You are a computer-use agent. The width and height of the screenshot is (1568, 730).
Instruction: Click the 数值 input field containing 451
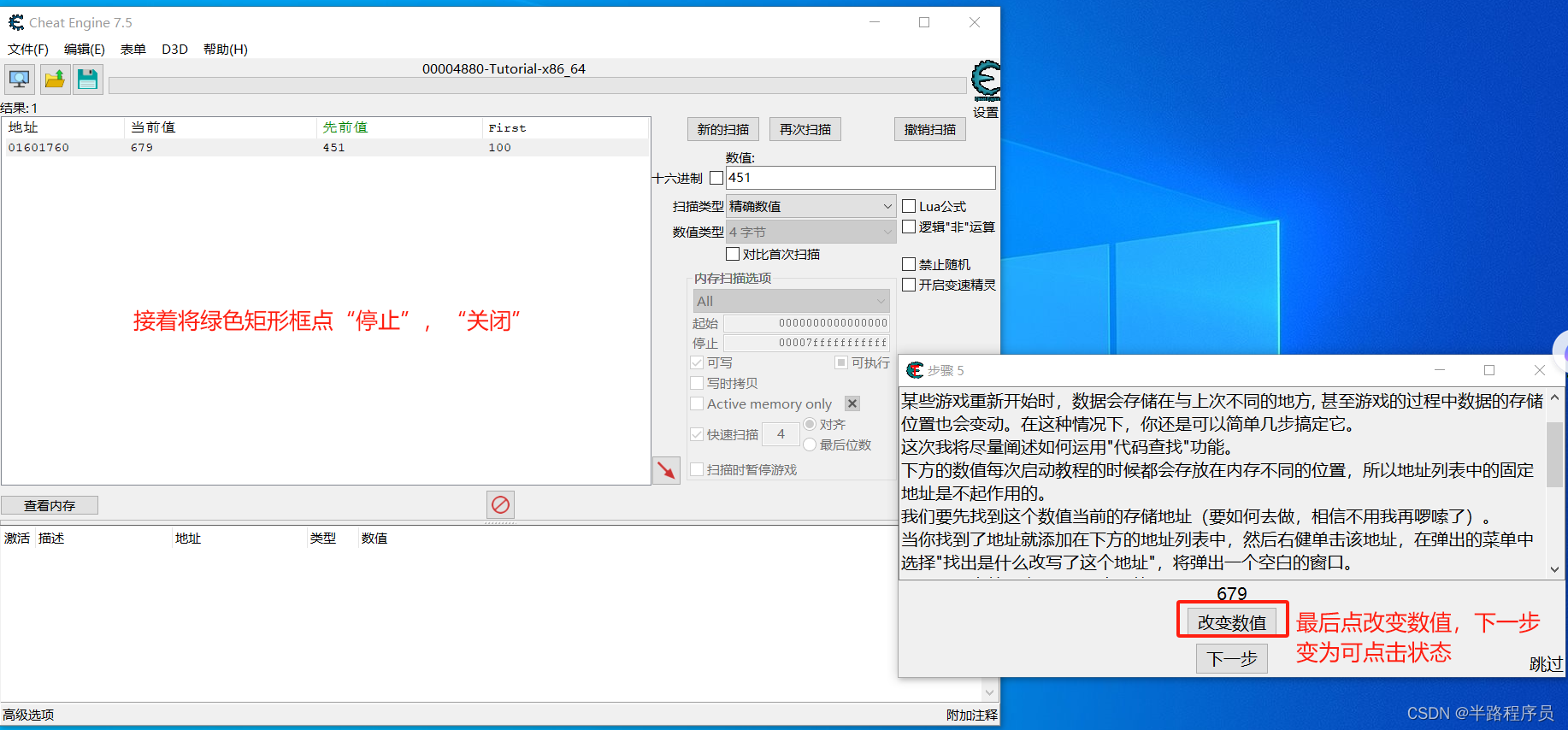tap(861, 178)
